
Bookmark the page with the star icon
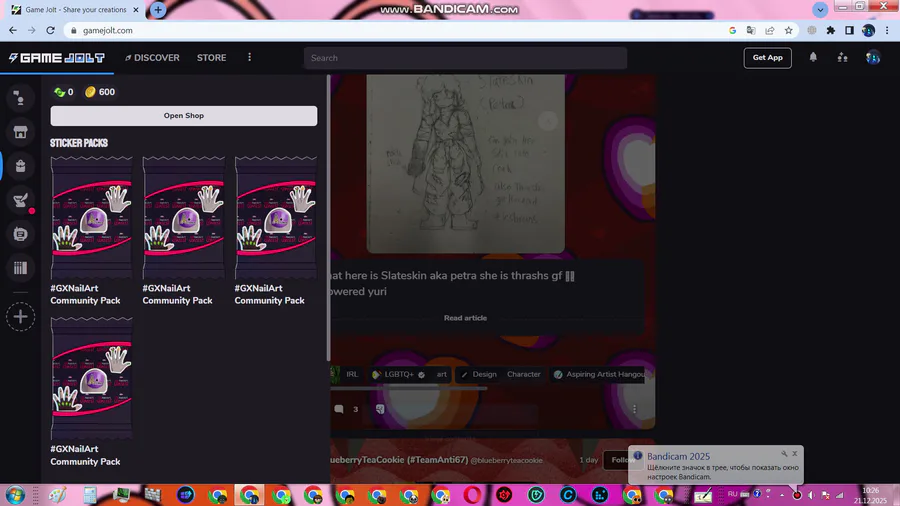789,30
